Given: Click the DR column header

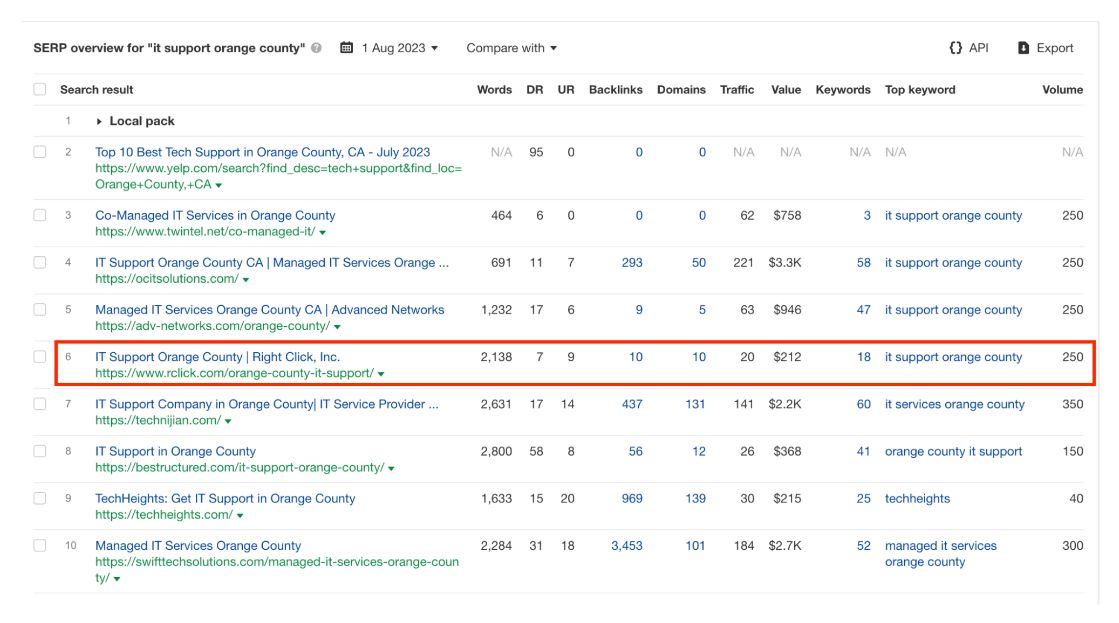Looking at the screenshot, I should [x=535, y=90].
